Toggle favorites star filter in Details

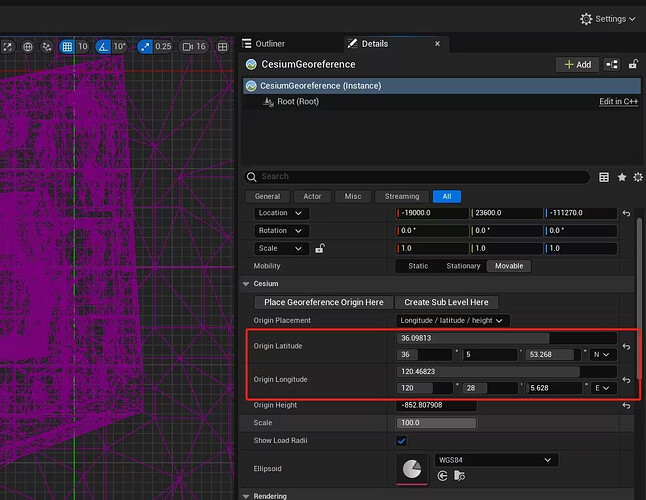point(622,177)
